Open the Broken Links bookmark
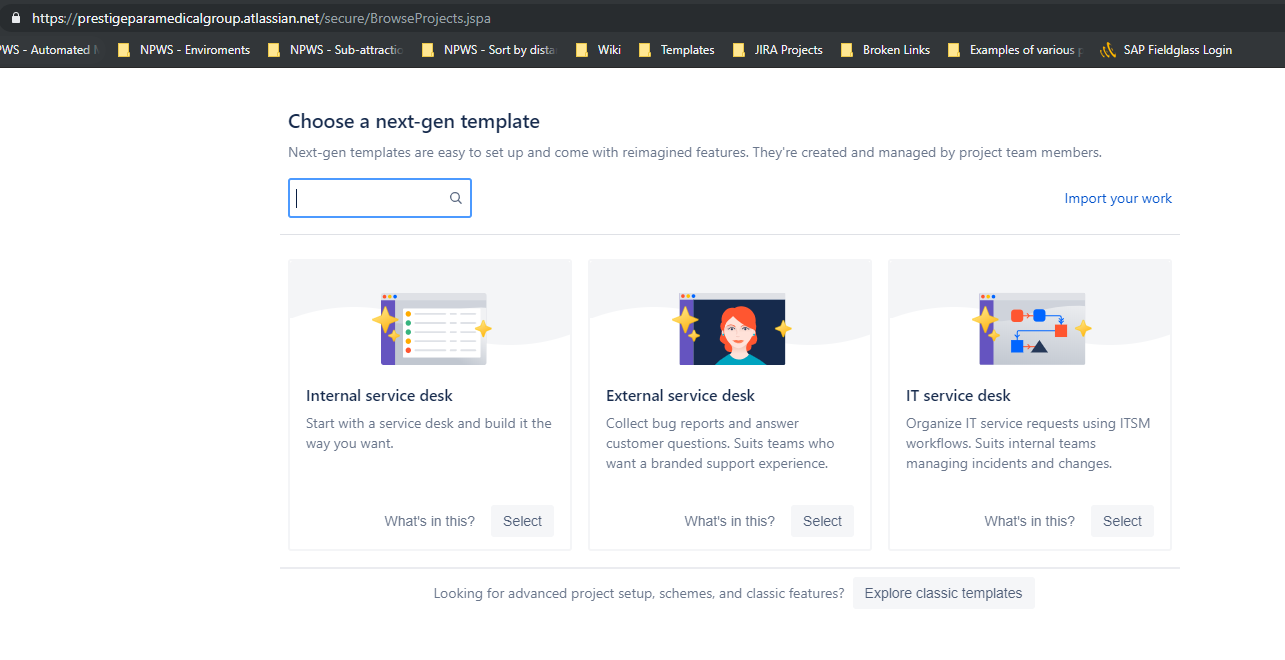1285x660 pixels. [x=894, y=49]
